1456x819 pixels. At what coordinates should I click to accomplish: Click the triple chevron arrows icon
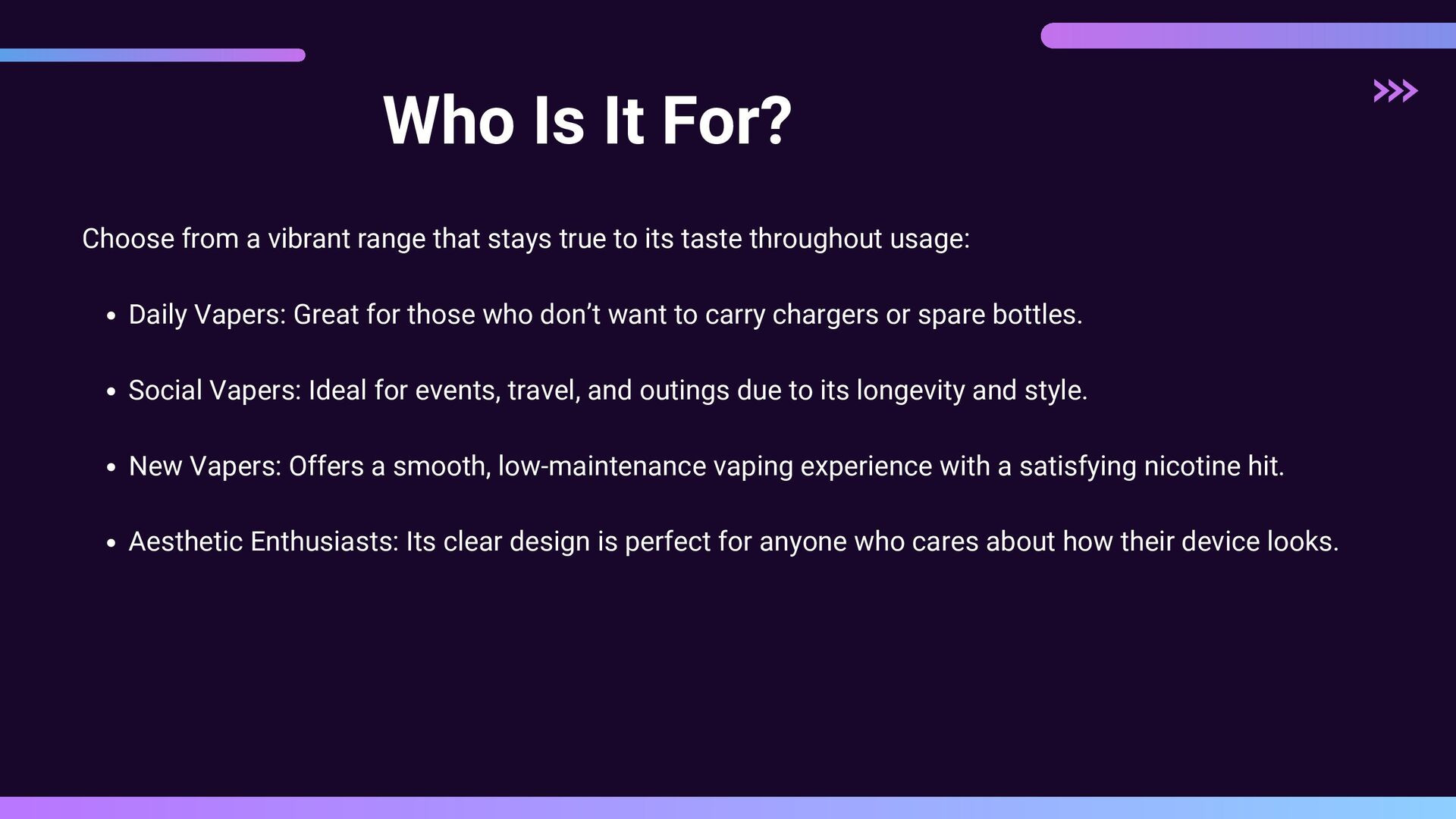point(1395,91)
